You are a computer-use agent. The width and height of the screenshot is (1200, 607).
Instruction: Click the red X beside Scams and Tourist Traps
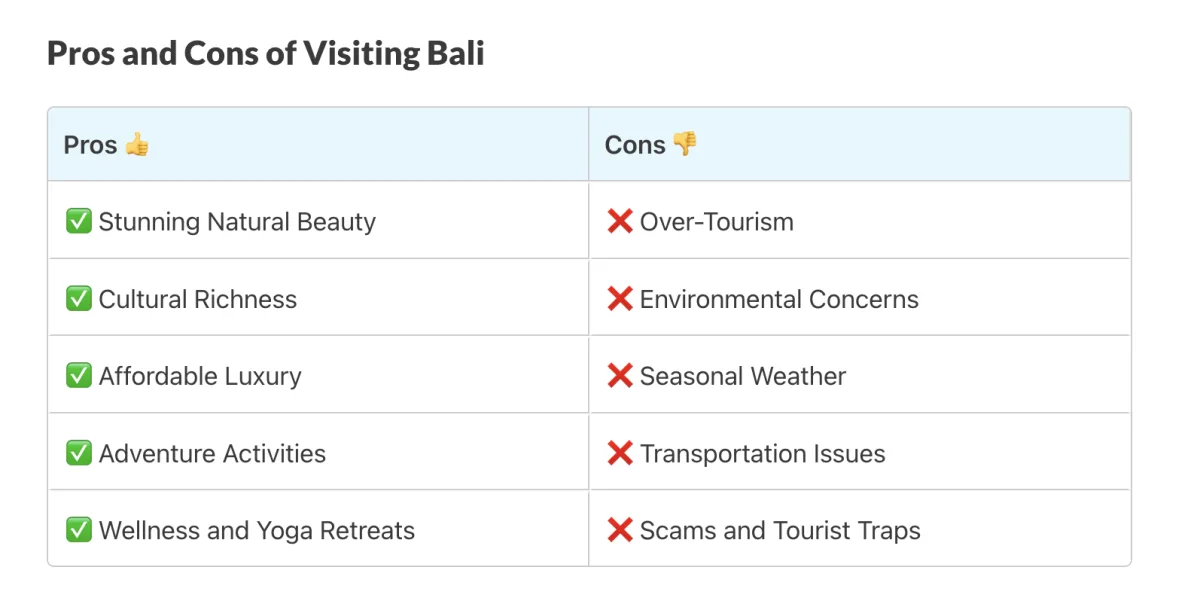click(620, 530)
